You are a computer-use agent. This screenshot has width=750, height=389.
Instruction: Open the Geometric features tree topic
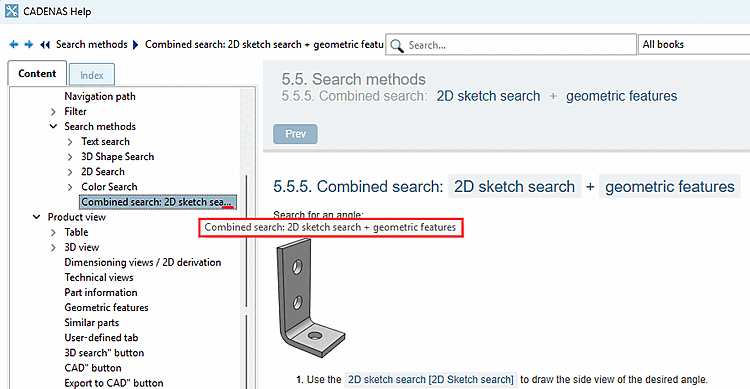(x=106, y=308)
